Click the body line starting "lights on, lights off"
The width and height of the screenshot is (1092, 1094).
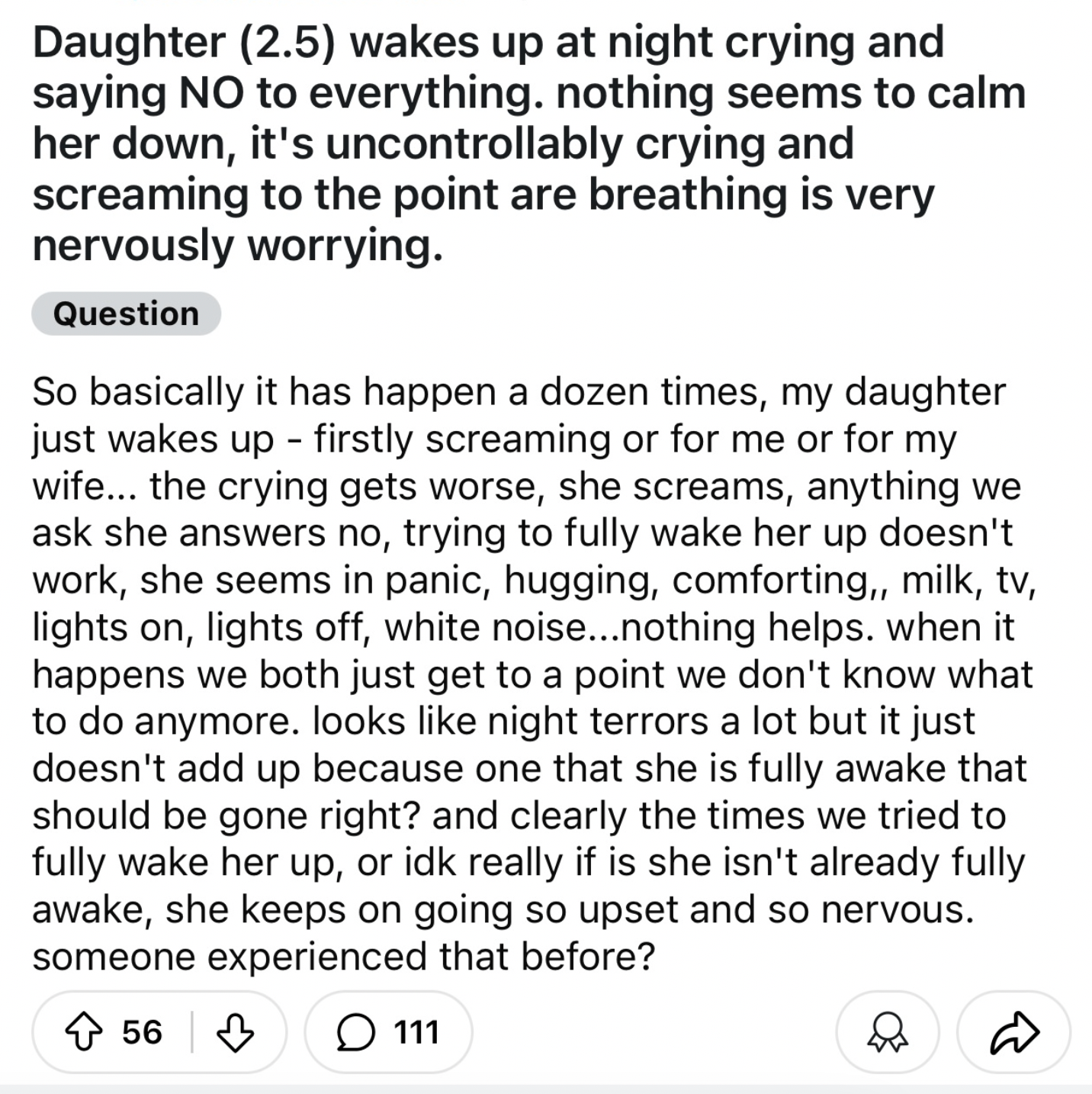[523, 627]
